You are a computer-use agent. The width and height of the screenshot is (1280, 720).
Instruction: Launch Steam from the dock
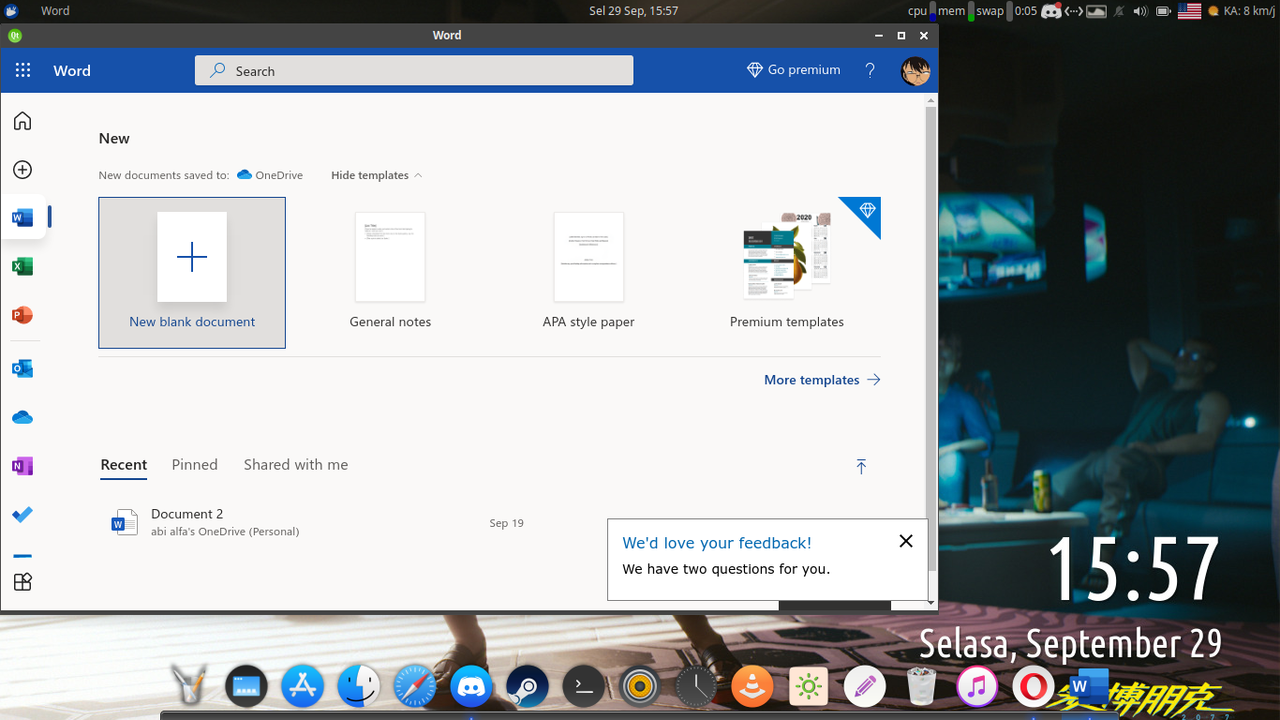(x=527, y=687)
